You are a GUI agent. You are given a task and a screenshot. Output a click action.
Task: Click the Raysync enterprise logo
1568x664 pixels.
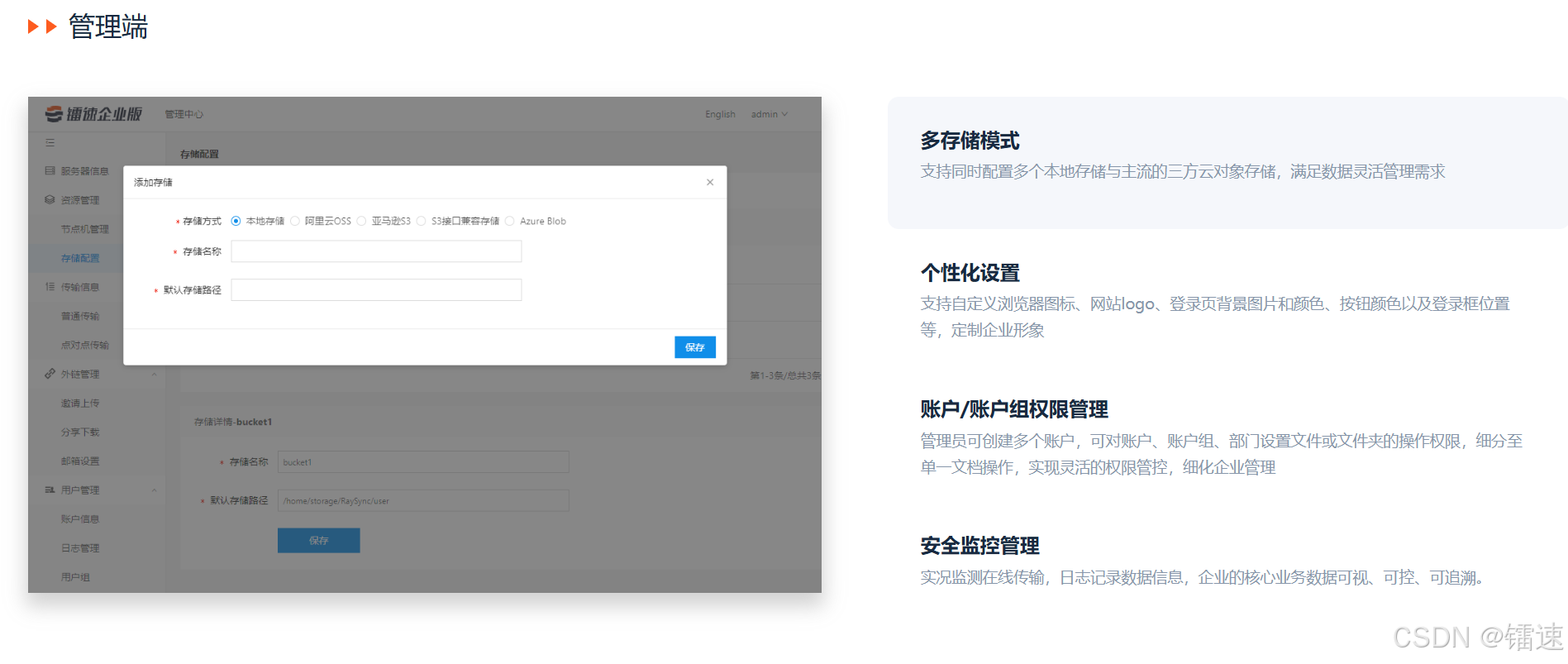click(x=93, y=114)
